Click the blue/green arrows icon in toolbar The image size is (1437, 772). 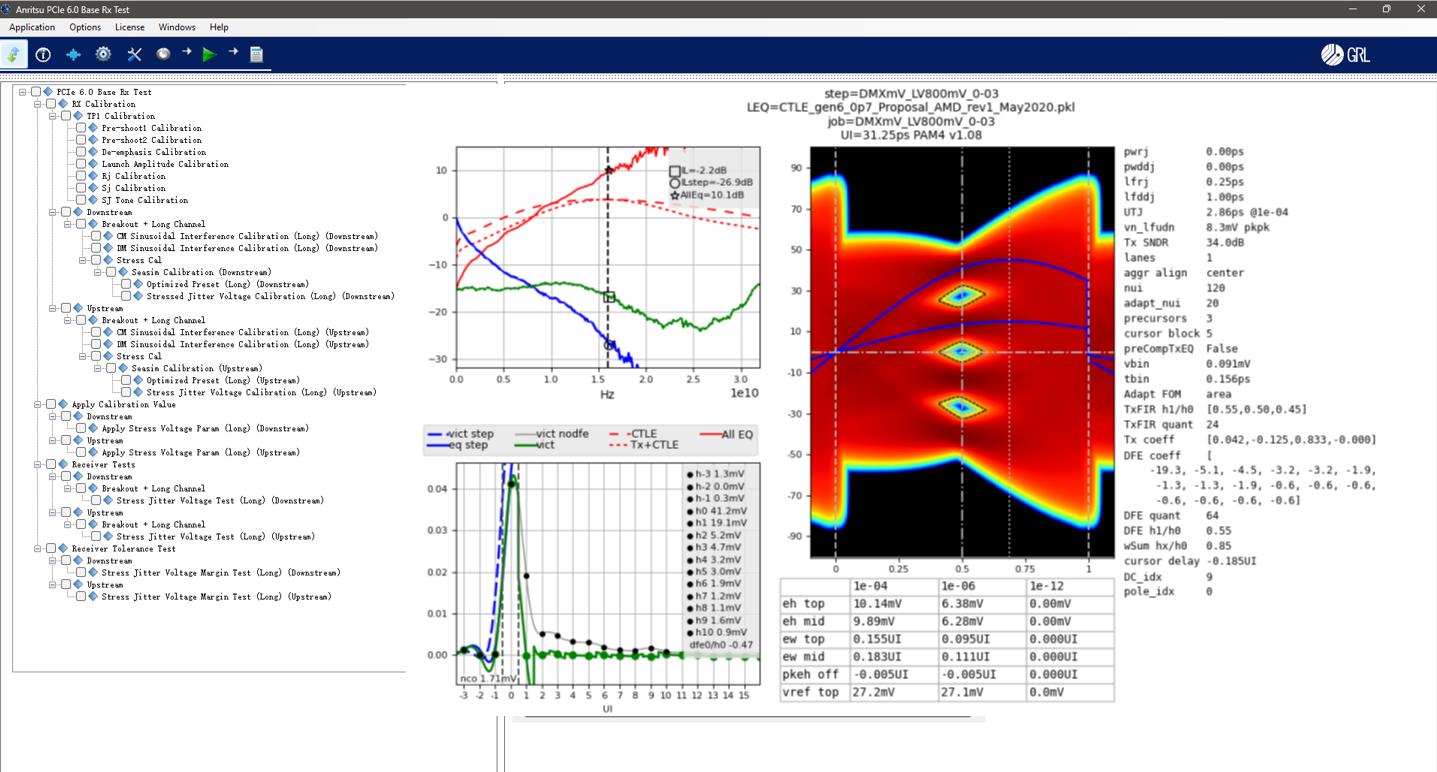click(x=14, y=54)
